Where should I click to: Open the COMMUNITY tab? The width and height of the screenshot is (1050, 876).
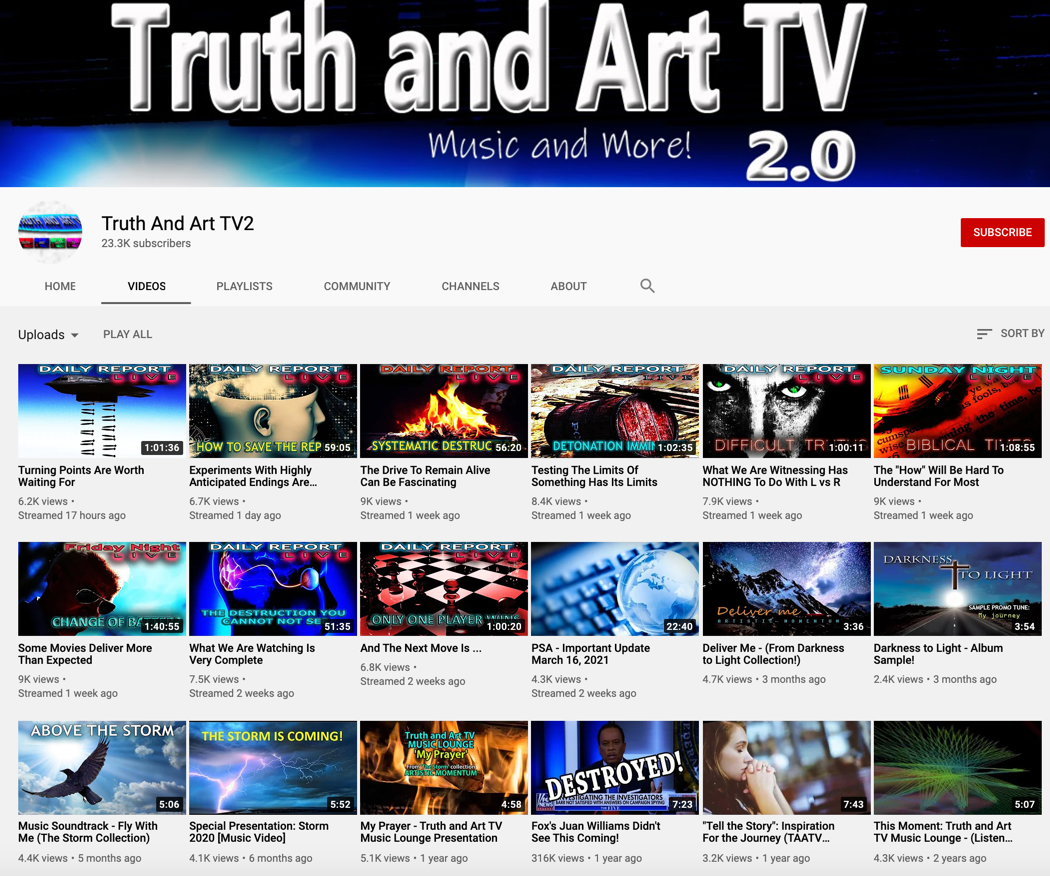coord(356,286)
